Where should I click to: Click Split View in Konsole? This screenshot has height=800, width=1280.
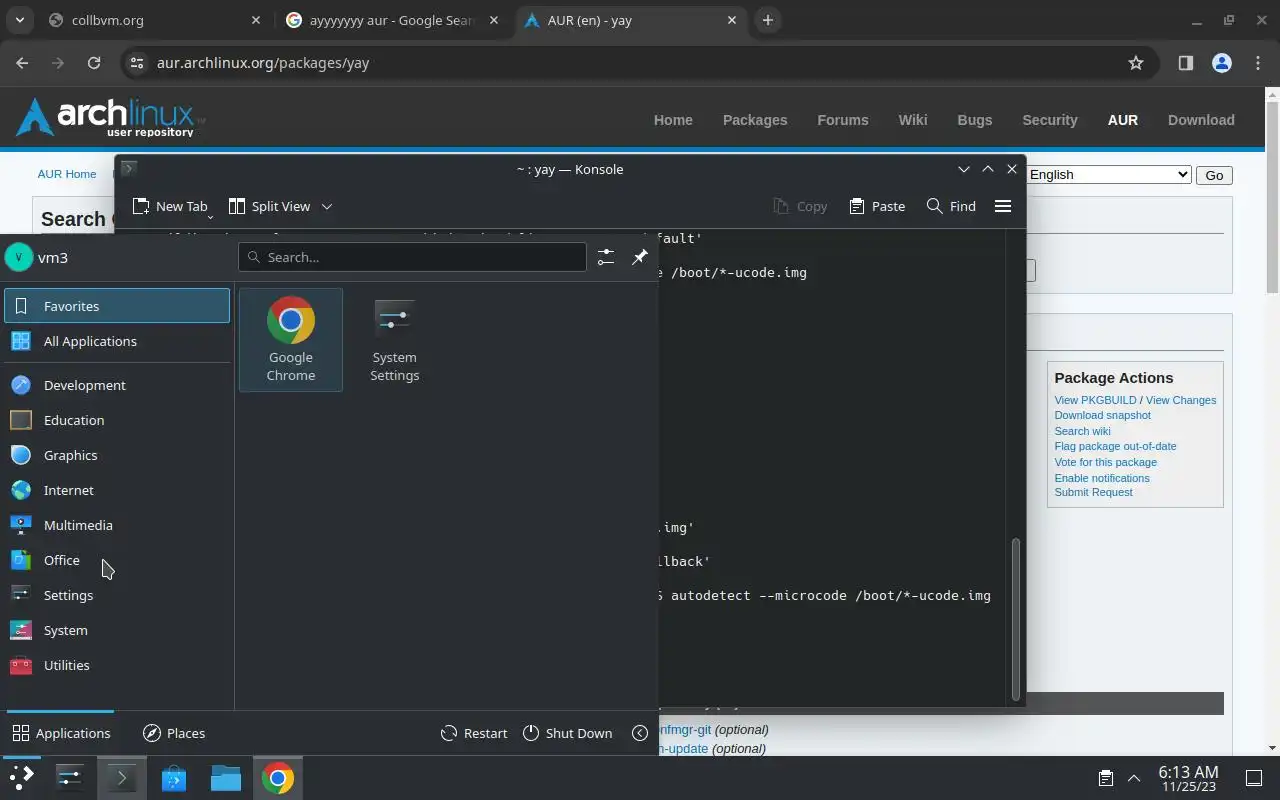[x=269, y=206]
